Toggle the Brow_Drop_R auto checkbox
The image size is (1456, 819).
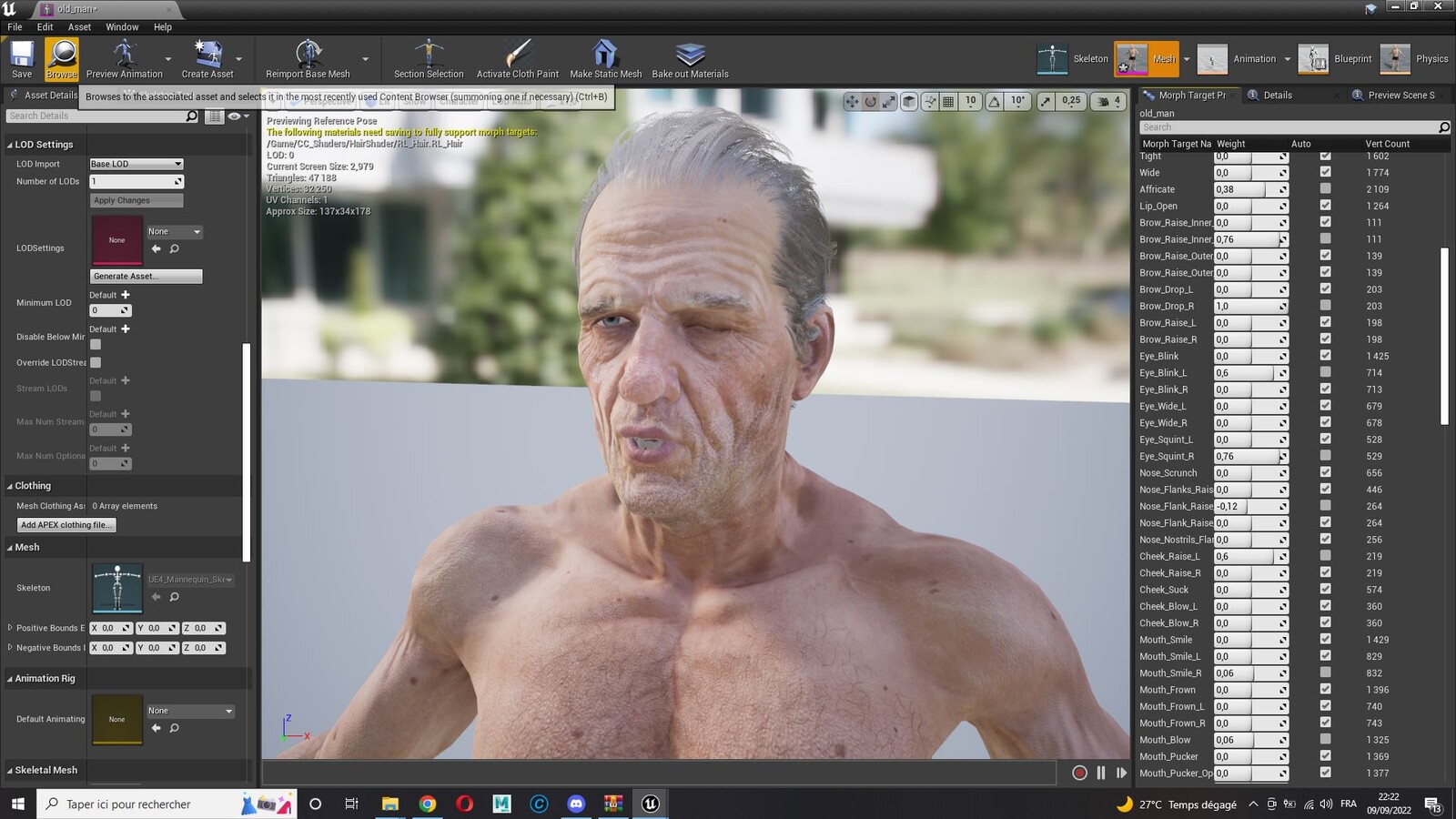pos(1325,306)
